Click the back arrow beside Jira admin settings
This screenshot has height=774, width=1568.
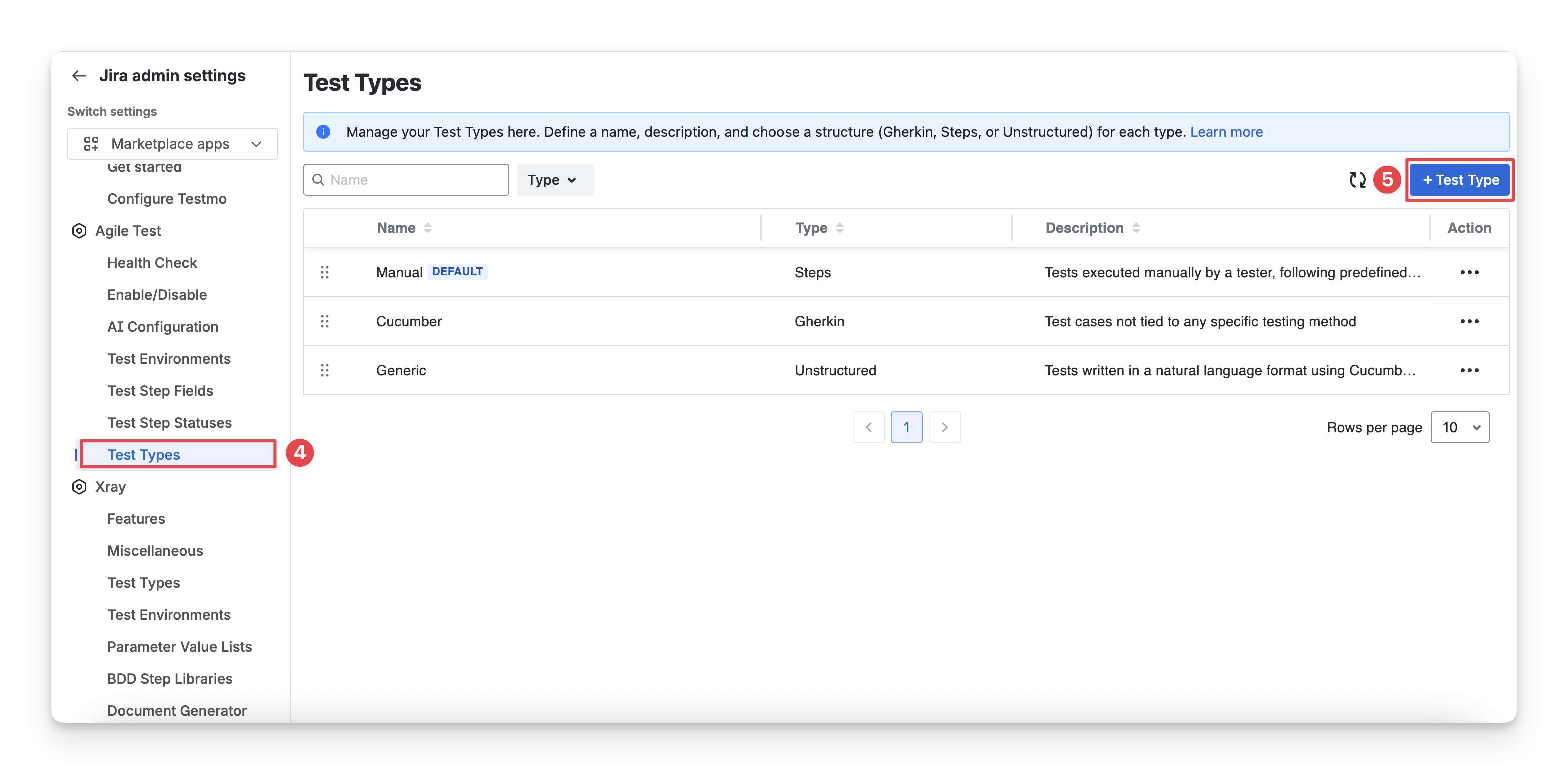(x=79, y=76)
